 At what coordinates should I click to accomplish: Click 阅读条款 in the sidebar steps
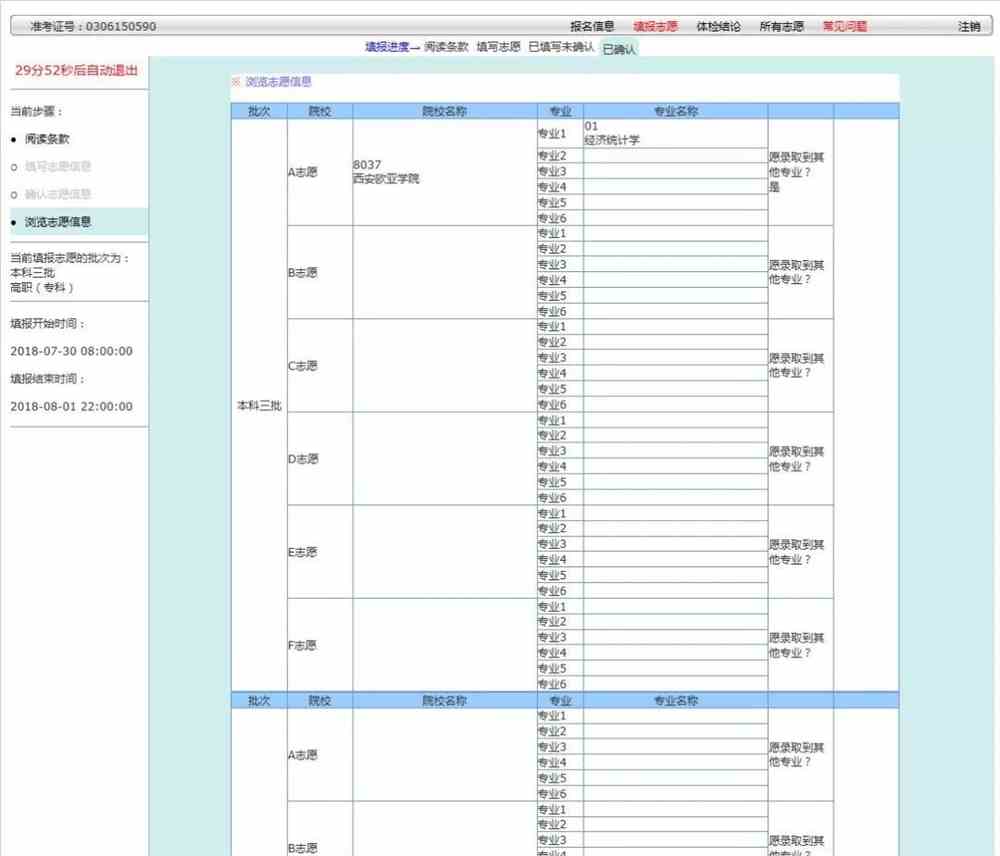47,139
